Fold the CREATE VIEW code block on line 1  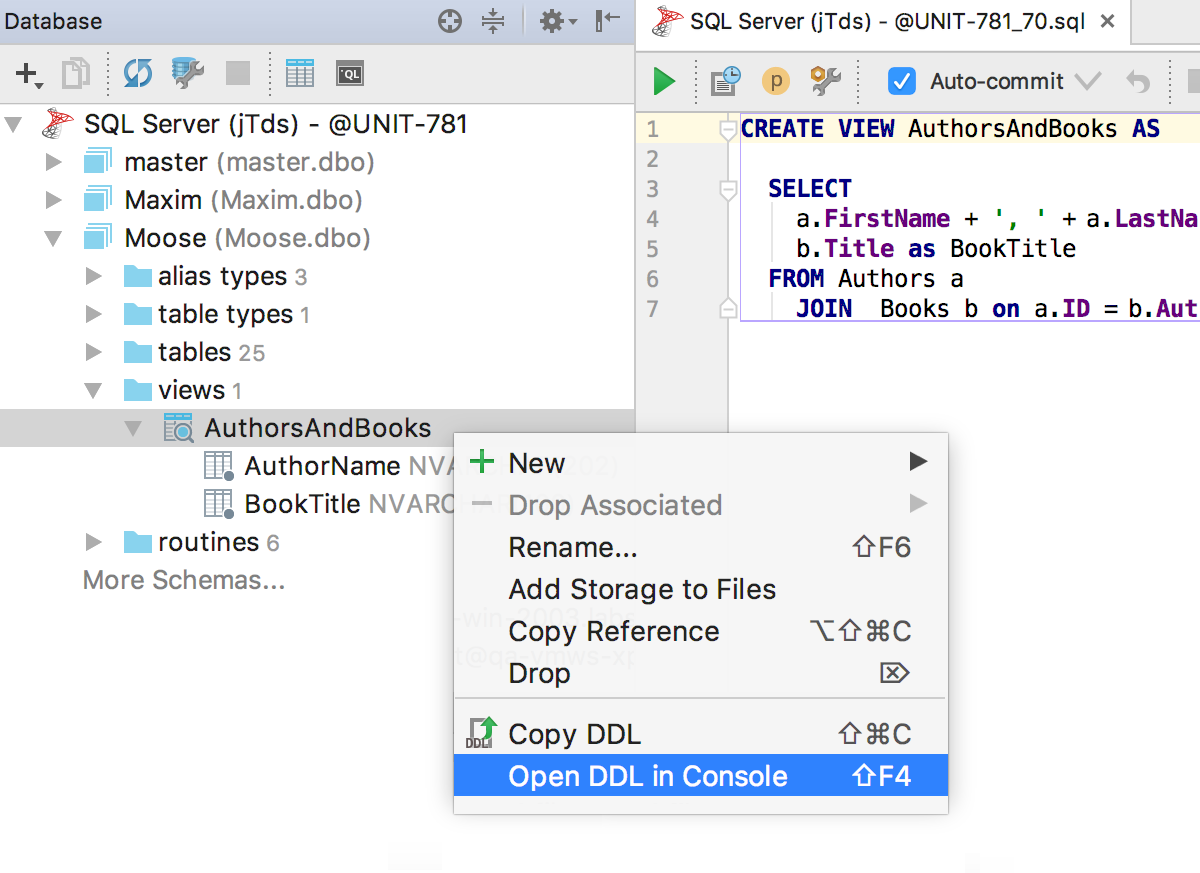[728, 129]
